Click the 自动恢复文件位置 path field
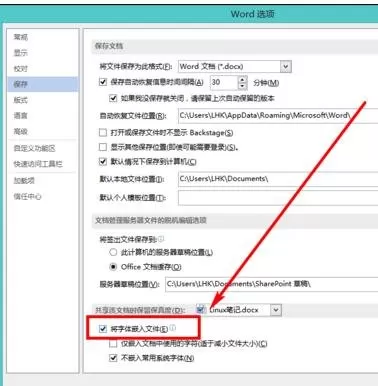Viewport: 378px width, 386px height. [278, 115]
